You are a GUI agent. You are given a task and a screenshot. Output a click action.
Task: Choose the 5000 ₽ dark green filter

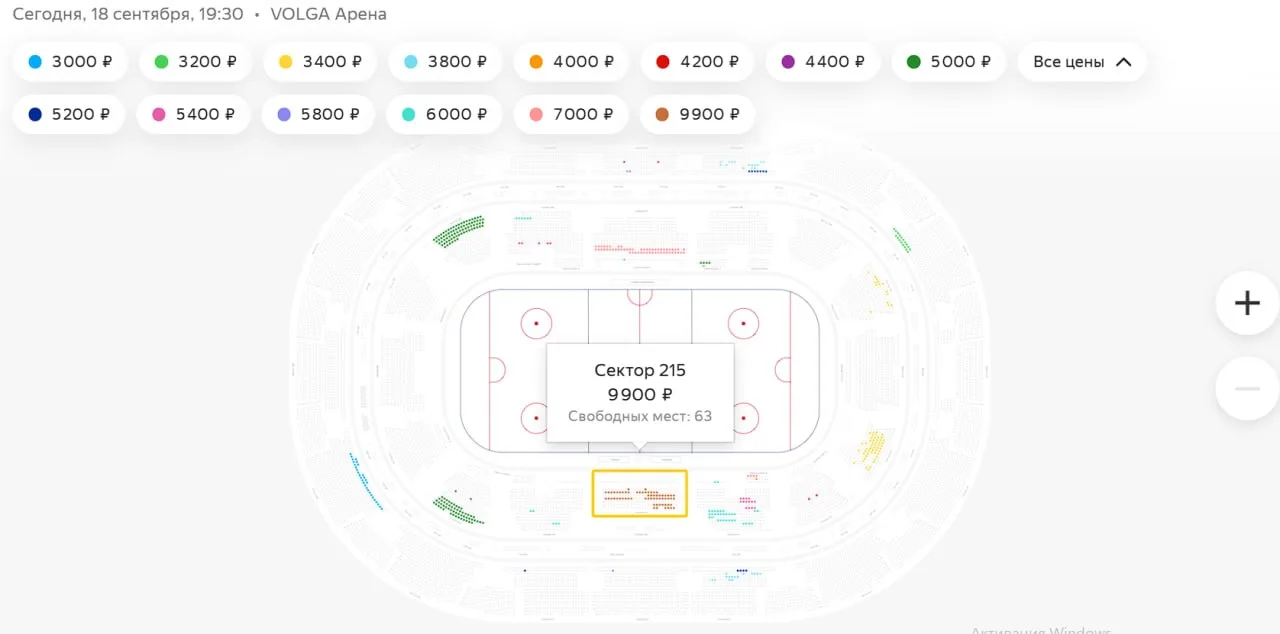pyautogui.click(x=948, y=62)
